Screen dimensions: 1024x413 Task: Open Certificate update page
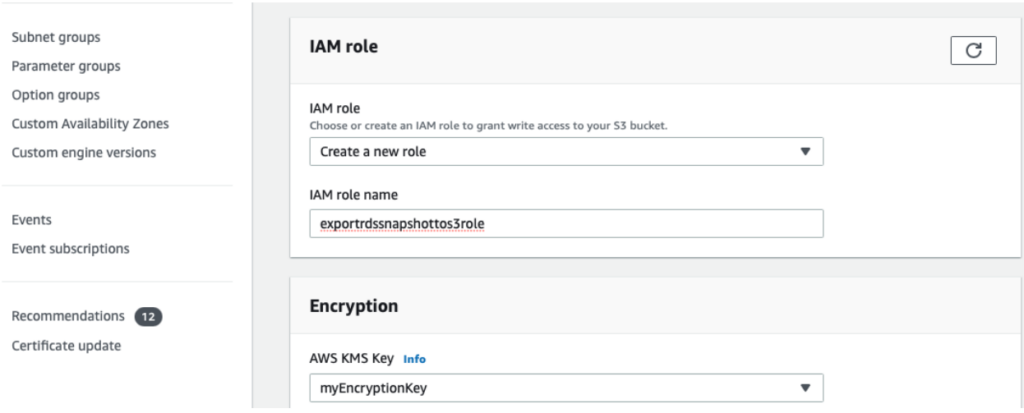pyautogui.click(x=66, y=346)
